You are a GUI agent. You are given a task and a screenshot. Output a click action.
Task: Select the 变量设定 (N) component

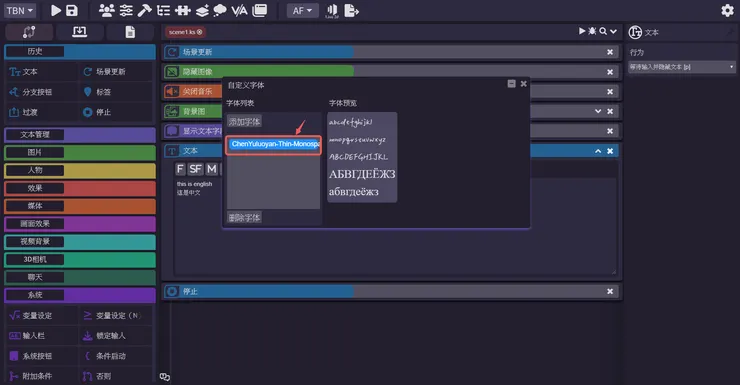point(116,316)
